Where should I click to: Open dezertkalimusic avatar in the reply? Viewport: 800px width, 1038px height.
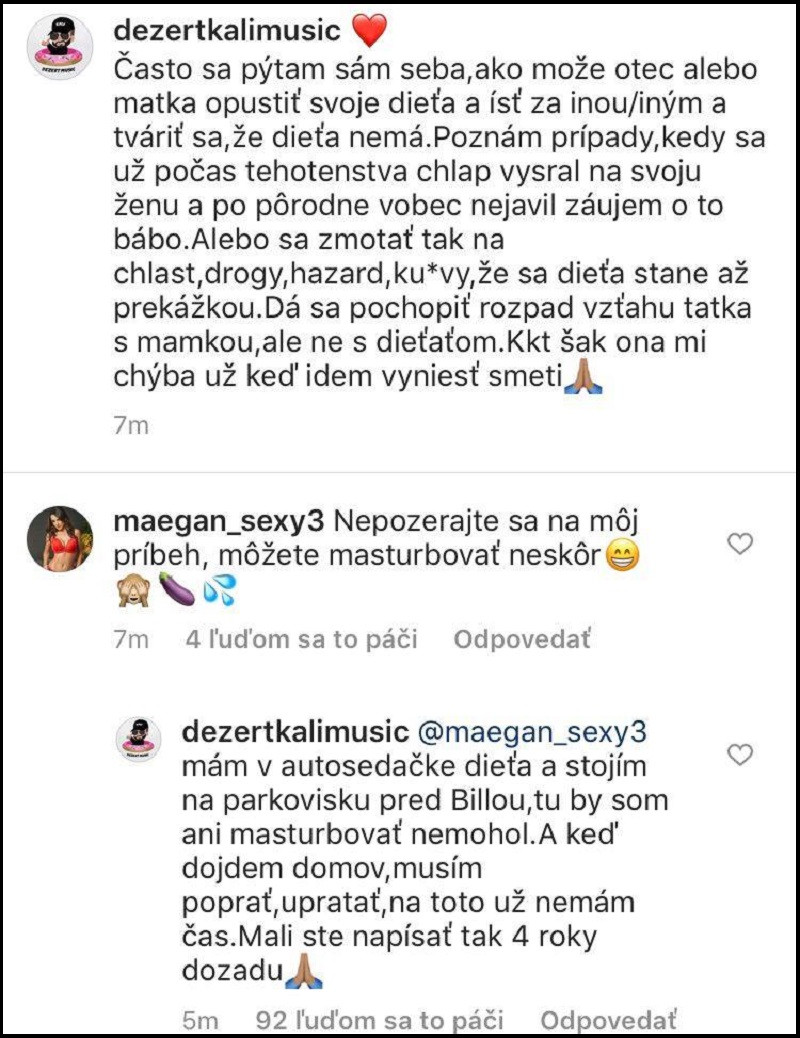pyautogui.click(x=138, y=739)
